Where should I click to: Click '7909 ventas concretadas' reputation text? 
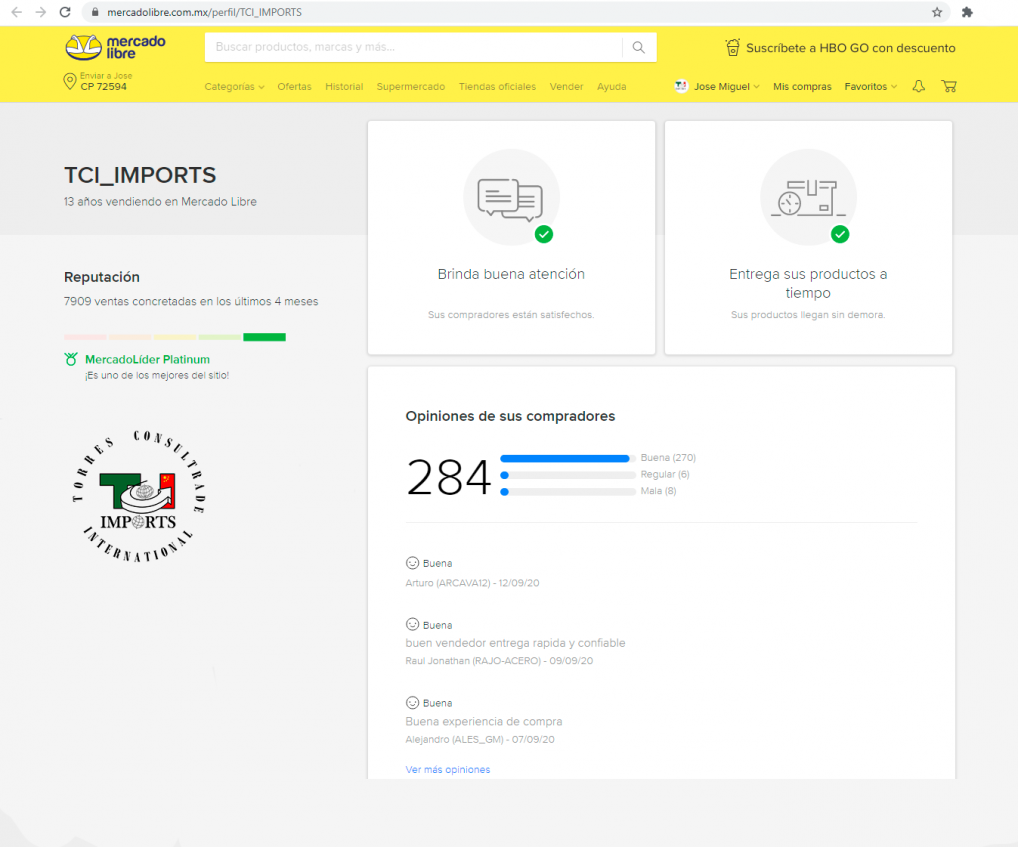pyautogui.click(x=191, y=301)
